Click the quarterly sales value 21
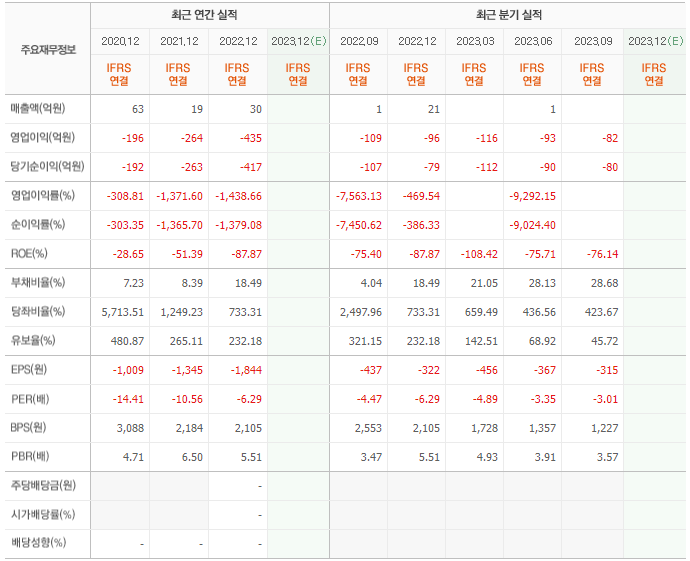The width and height of the screenshot is (690, 561). pos(434,109)
